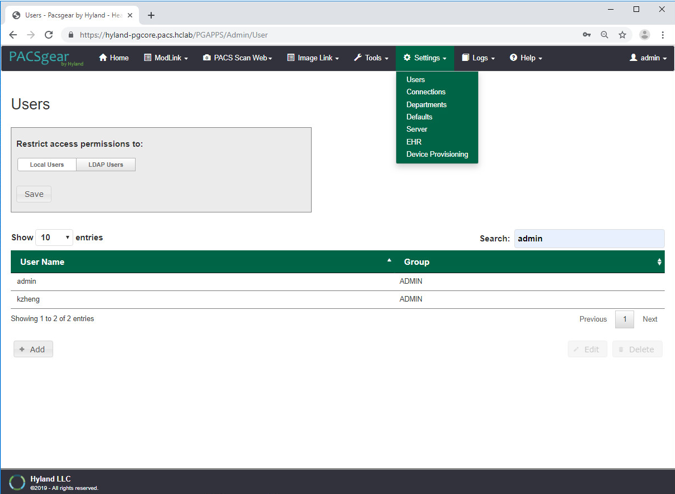The width and height of the screenshot is (675, 494).
Task: Select the kzheng user row
Action: point(200,299)
